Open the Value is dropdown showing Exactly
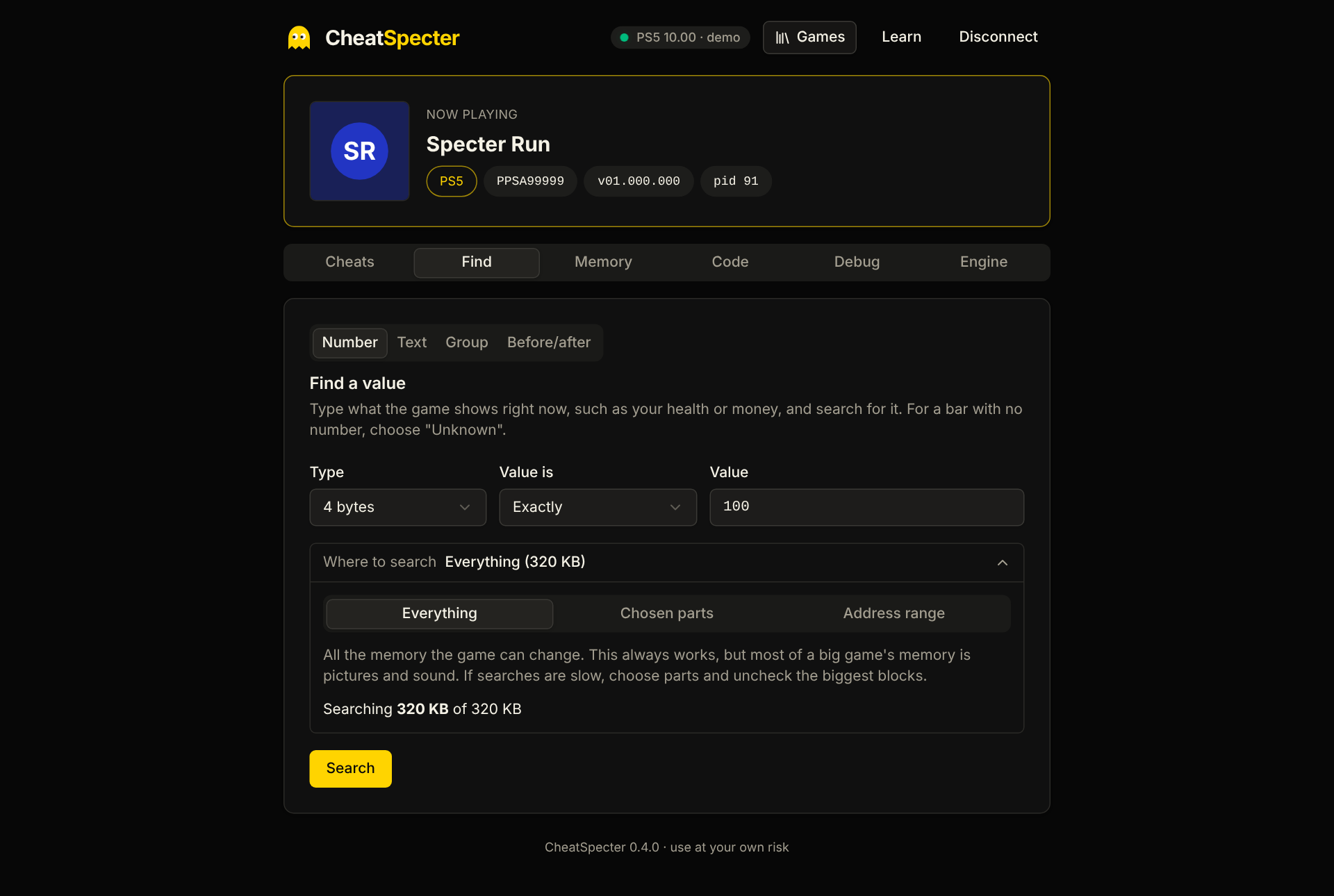The image size is (1334, 896). (598, 508)
